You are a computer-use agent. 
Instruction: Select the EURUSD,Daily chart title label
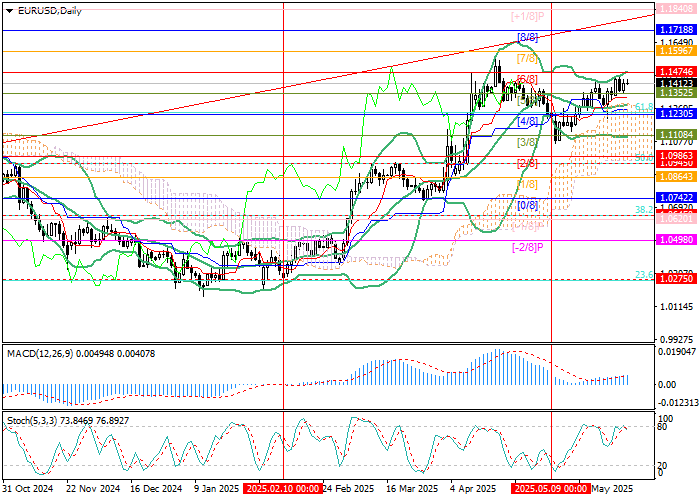coord(42,8)
